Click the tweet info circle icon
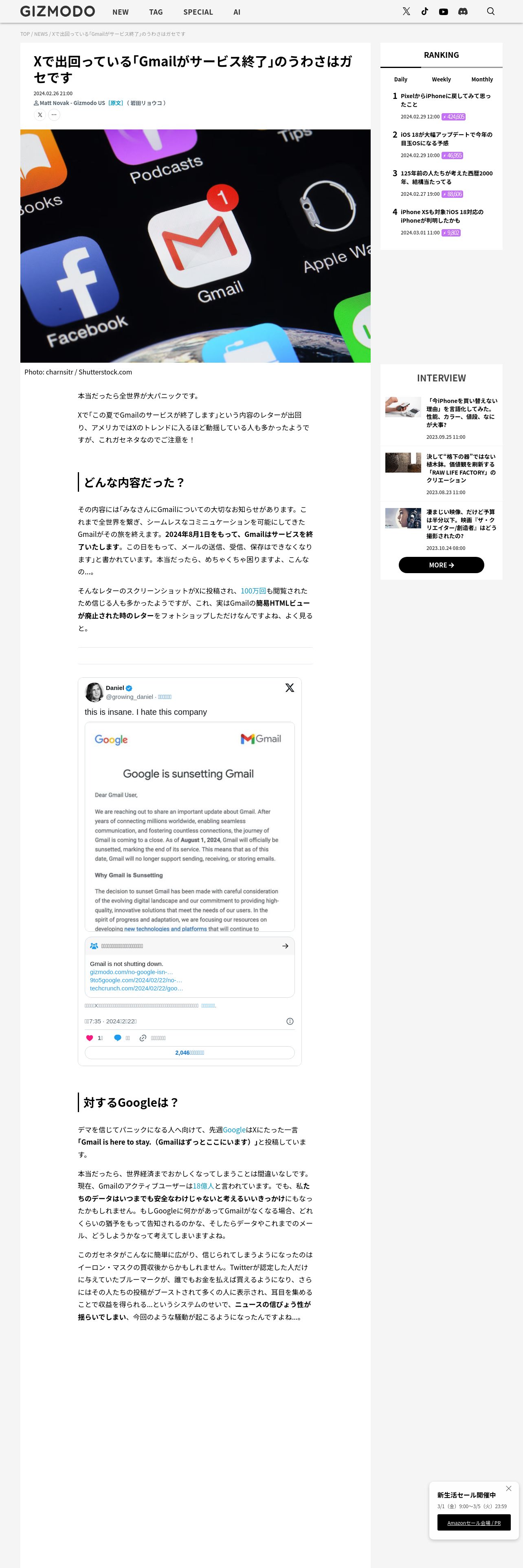The image size is (523, 1568). (290, 1021)
